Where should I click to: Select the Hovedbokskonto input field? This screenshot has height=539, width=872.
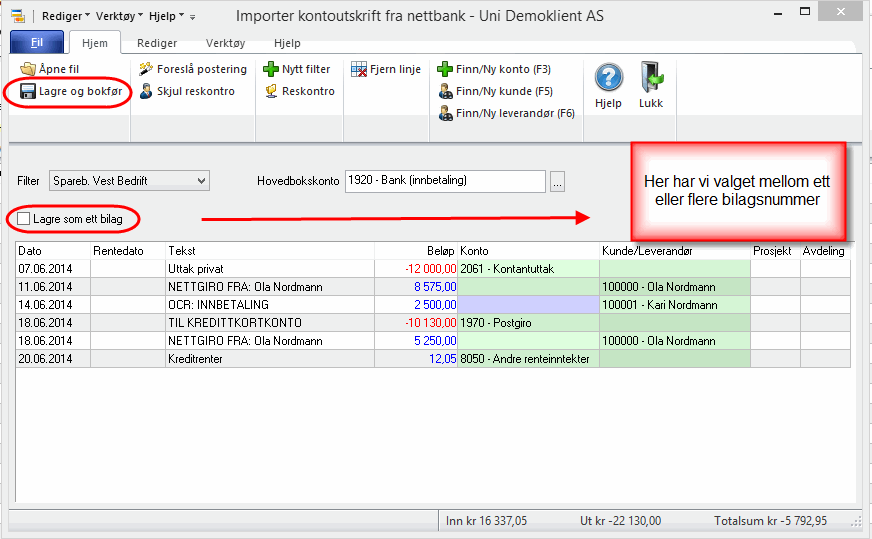tap(445, 181)
